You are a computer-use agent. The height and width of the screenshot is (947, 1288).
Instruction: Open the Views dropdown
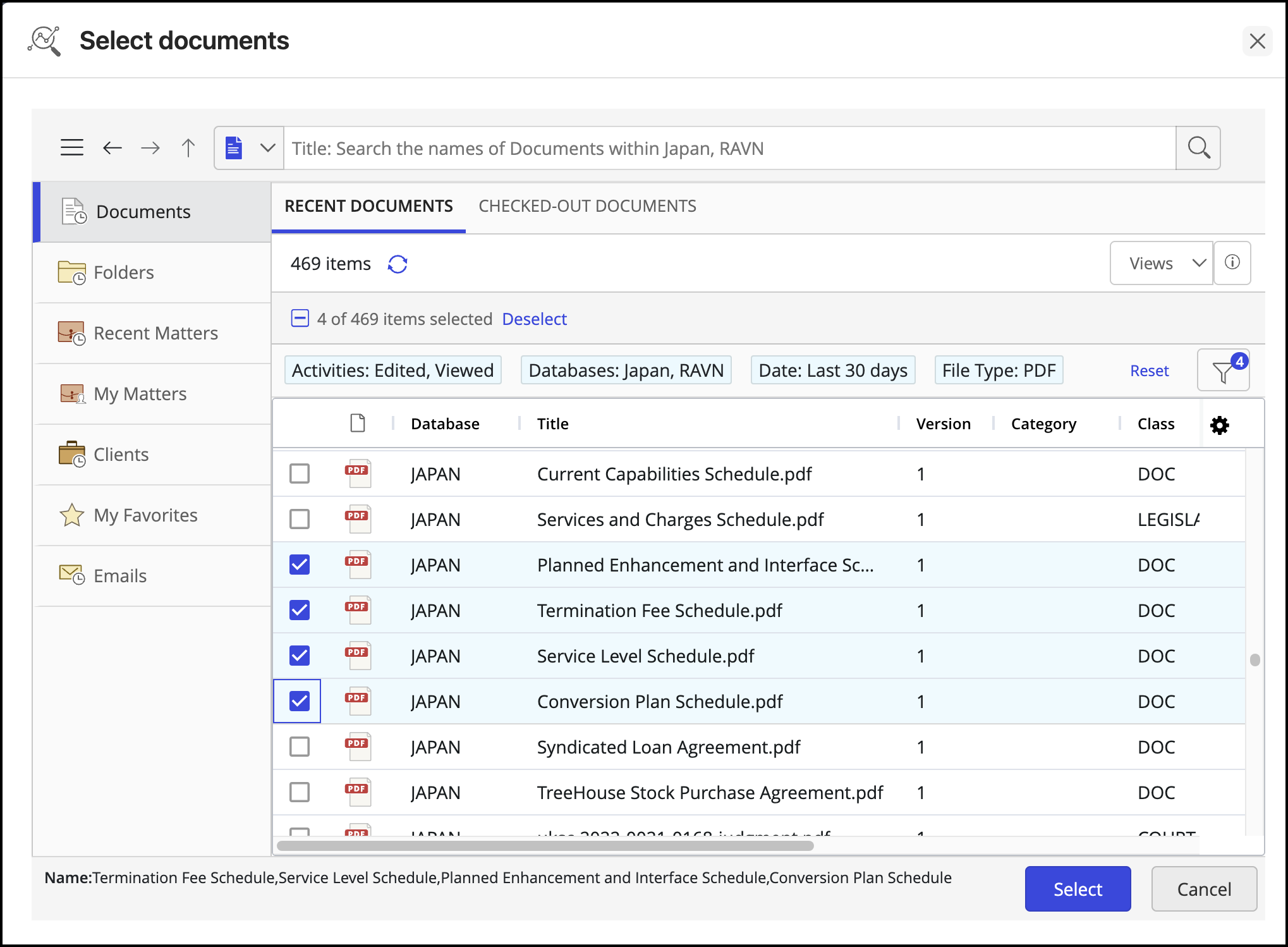point(1161,263)
